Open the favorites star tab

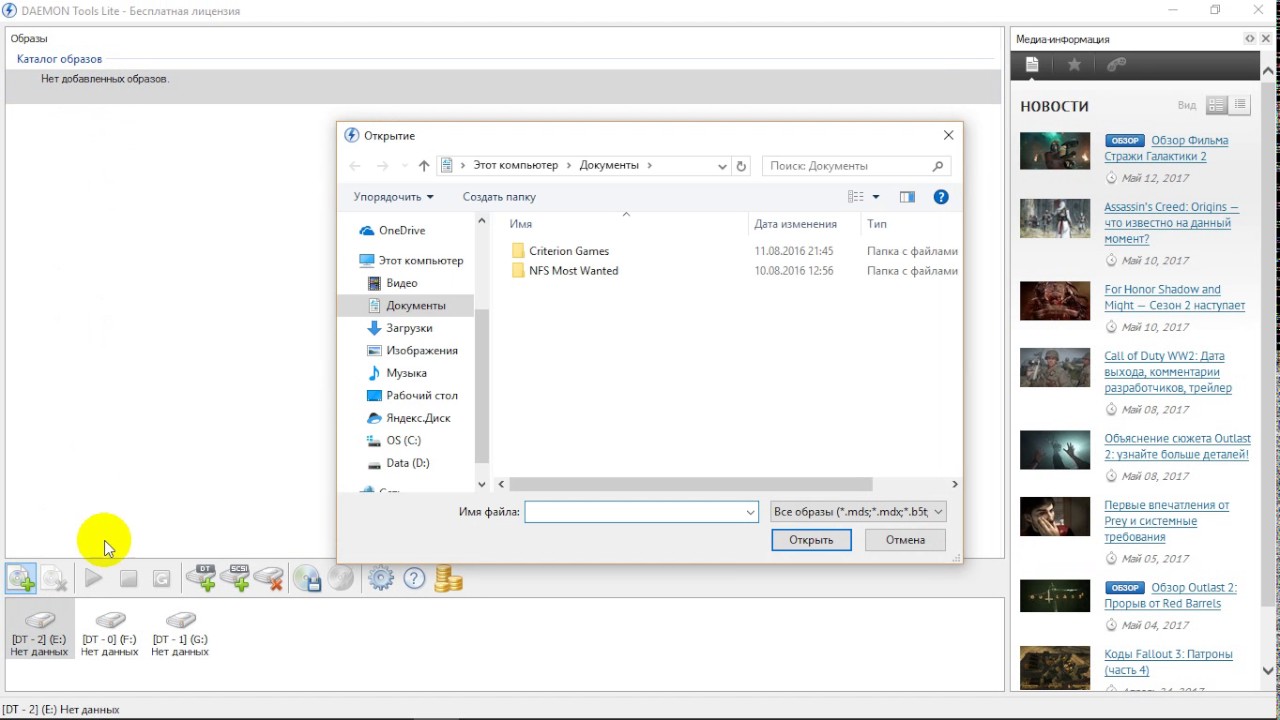click(1074, 64)
